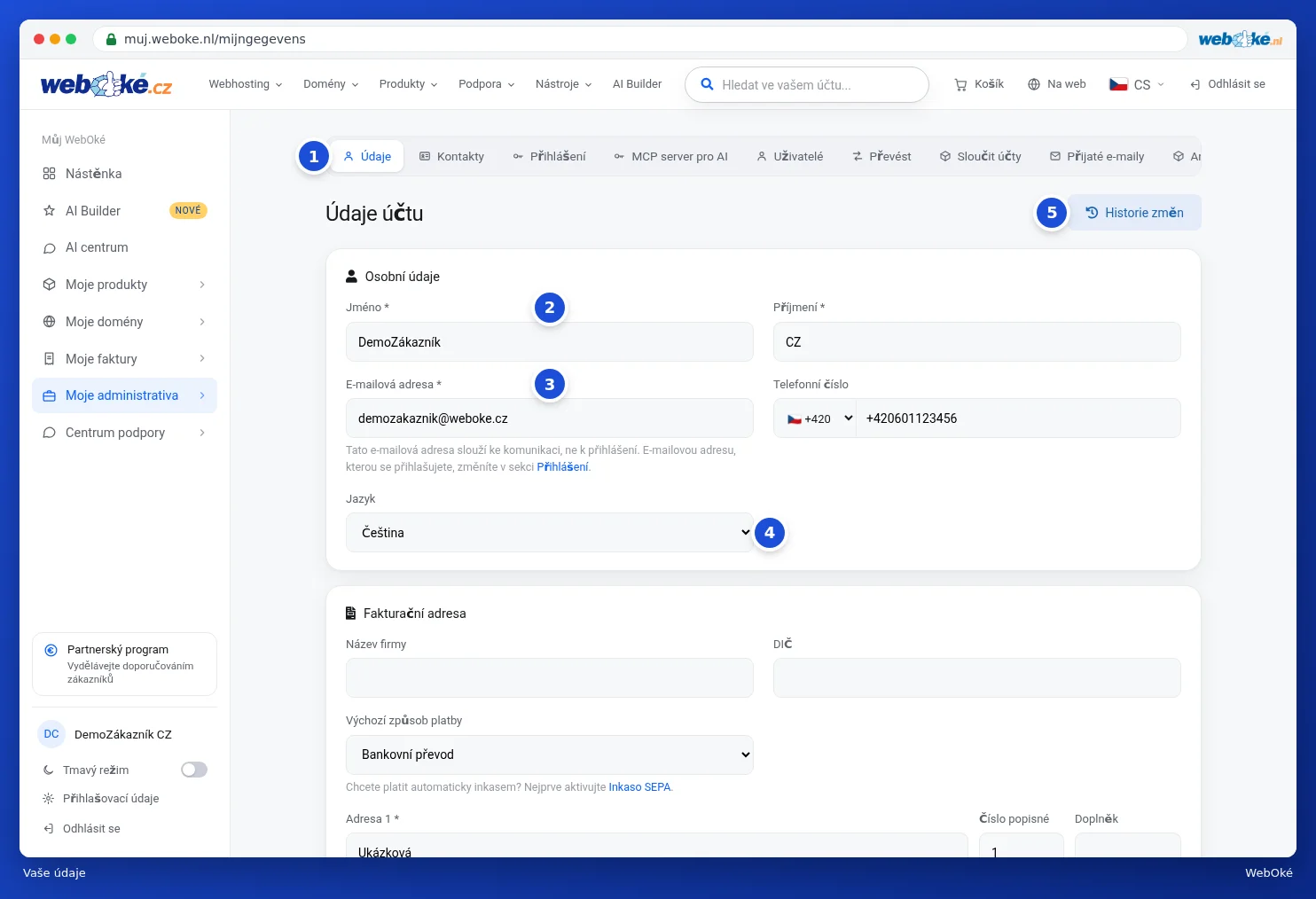Click the globe icon for Na web
This screenshot has height=899, width=1316.
click(1034, 84)
